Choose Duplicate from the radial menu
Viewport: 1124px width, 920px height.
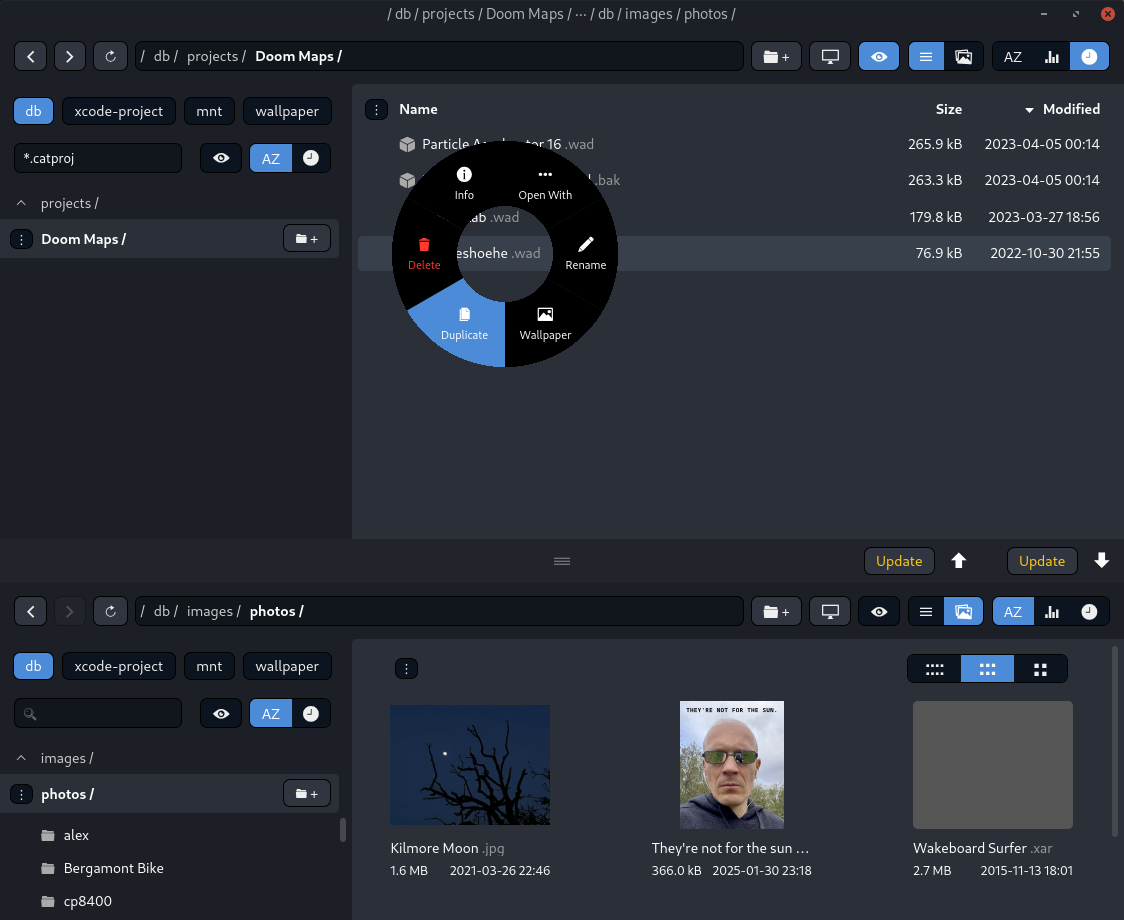[x=464, y=324]
